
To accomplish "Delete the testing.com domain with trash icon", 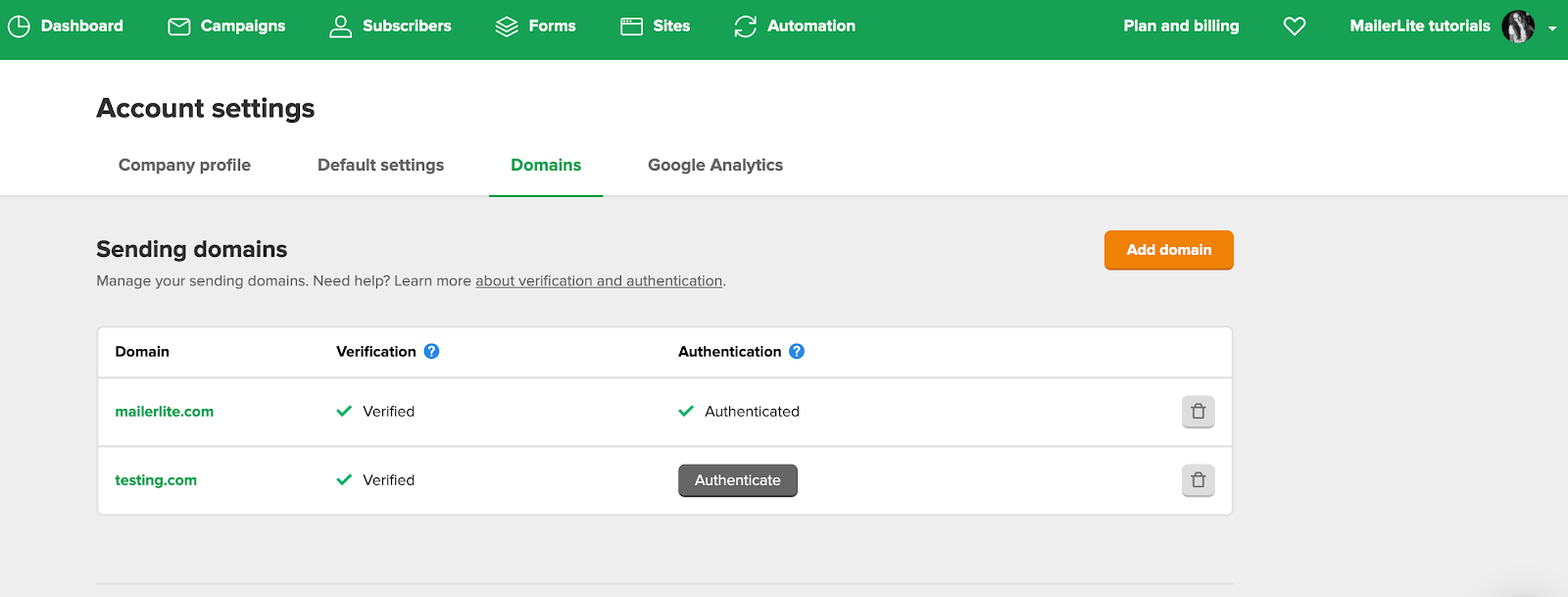I will 1198,480.
